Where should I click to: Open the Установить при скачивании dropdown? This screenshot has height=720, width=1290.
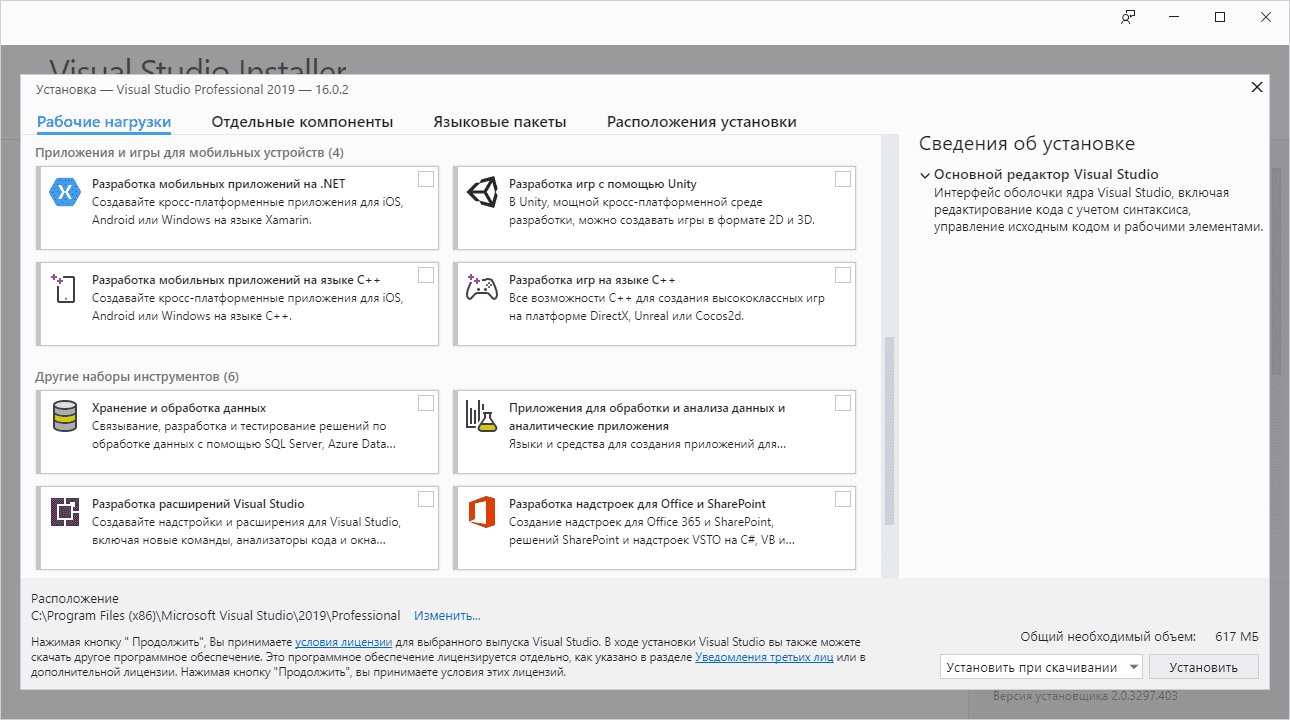1041,667
